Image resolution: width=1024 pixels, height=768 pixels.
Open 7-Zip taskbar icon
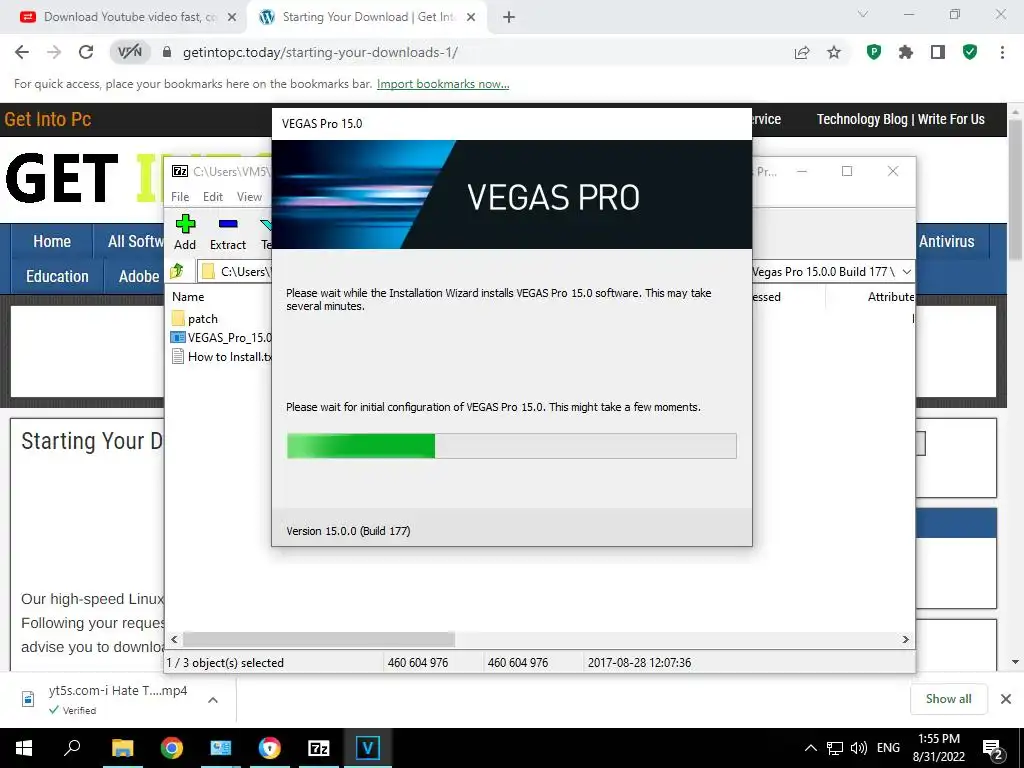coord(318,748)
